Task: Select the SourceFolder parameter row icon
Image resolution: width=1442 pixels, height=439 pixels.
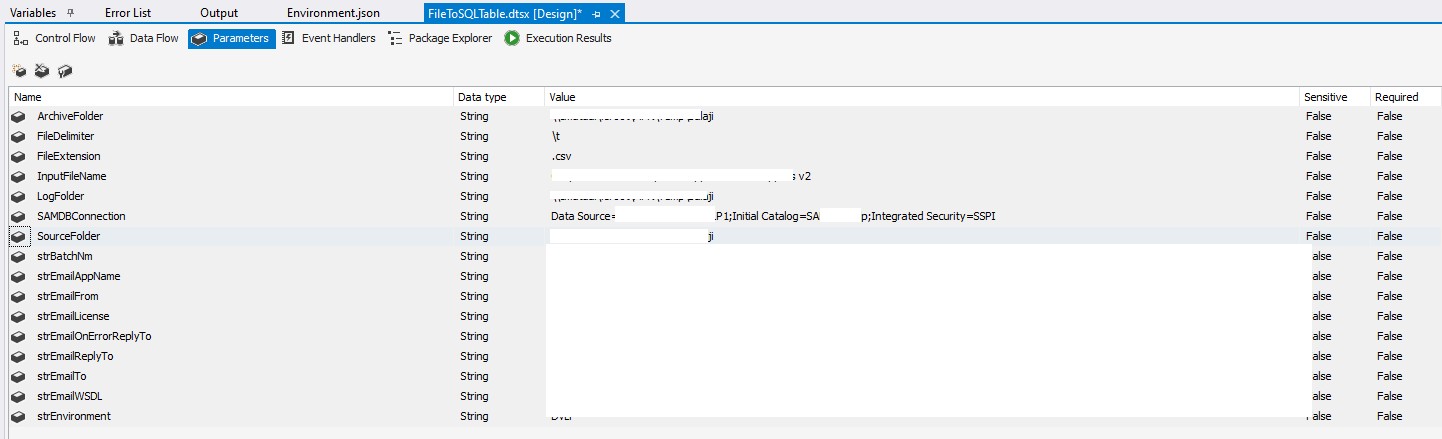Action: 18,236
